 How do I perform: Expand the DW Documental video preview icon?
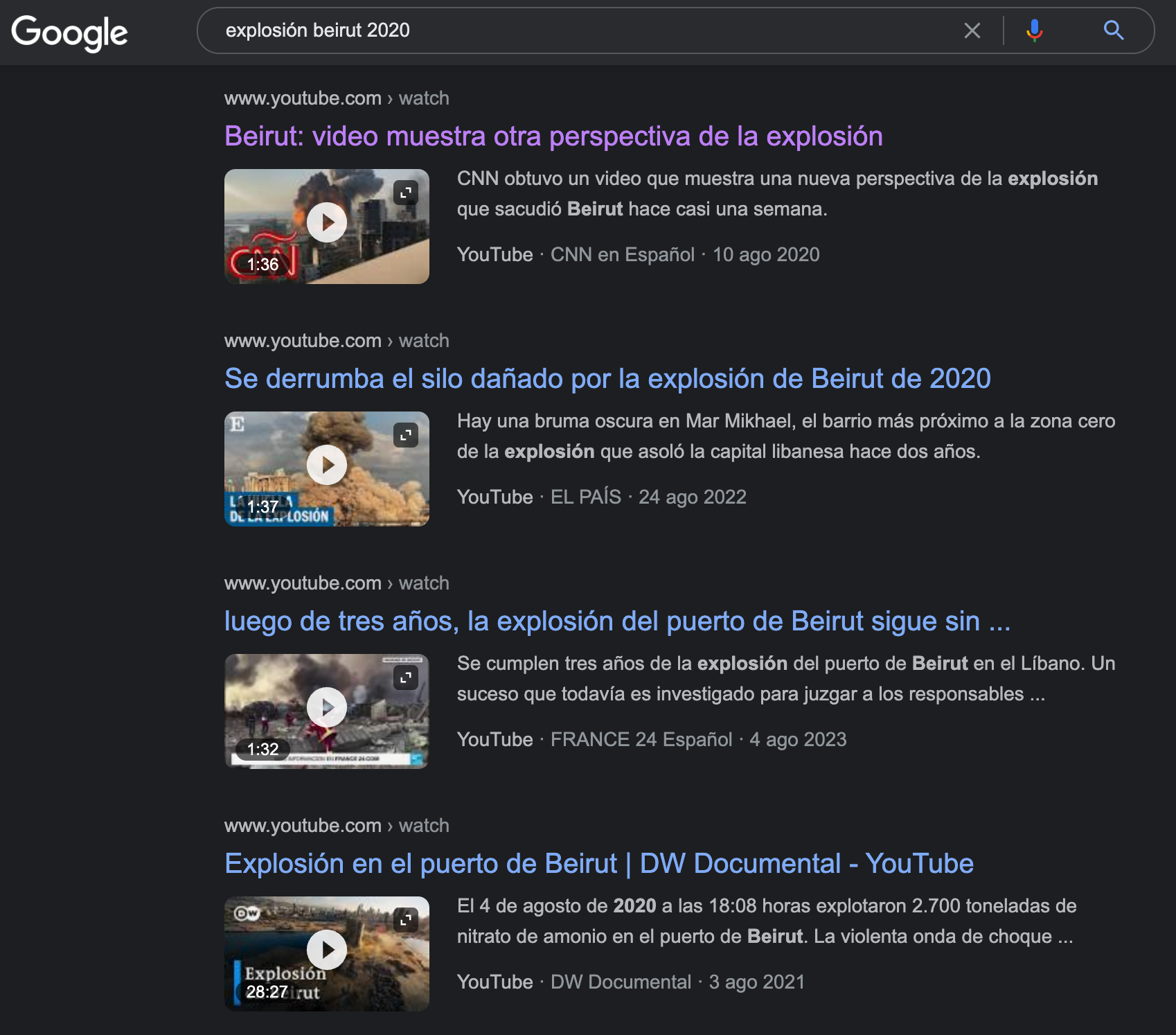406,920
